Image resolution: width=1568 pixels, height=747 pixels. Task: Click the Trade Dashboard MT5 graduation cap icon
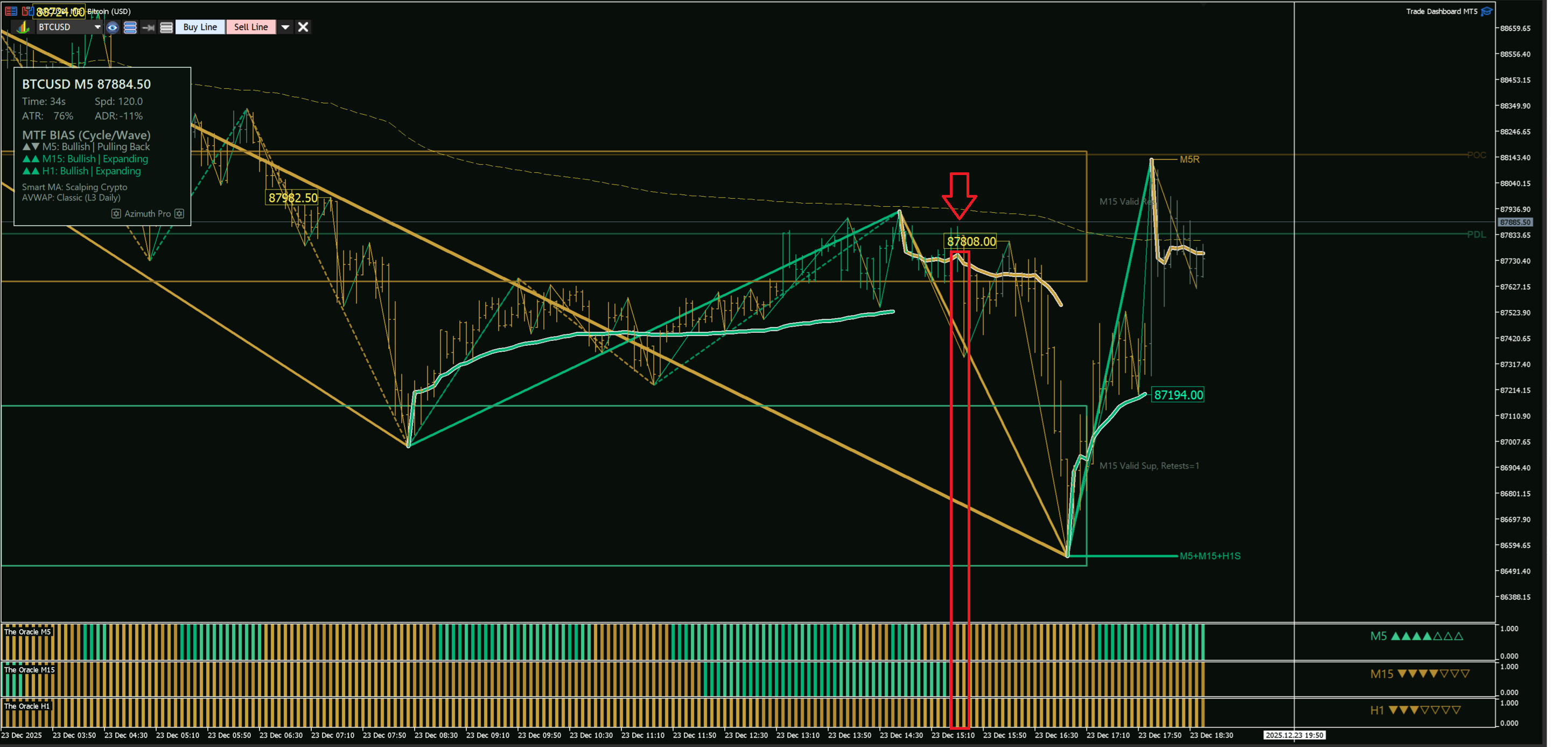click(1487, 11)
